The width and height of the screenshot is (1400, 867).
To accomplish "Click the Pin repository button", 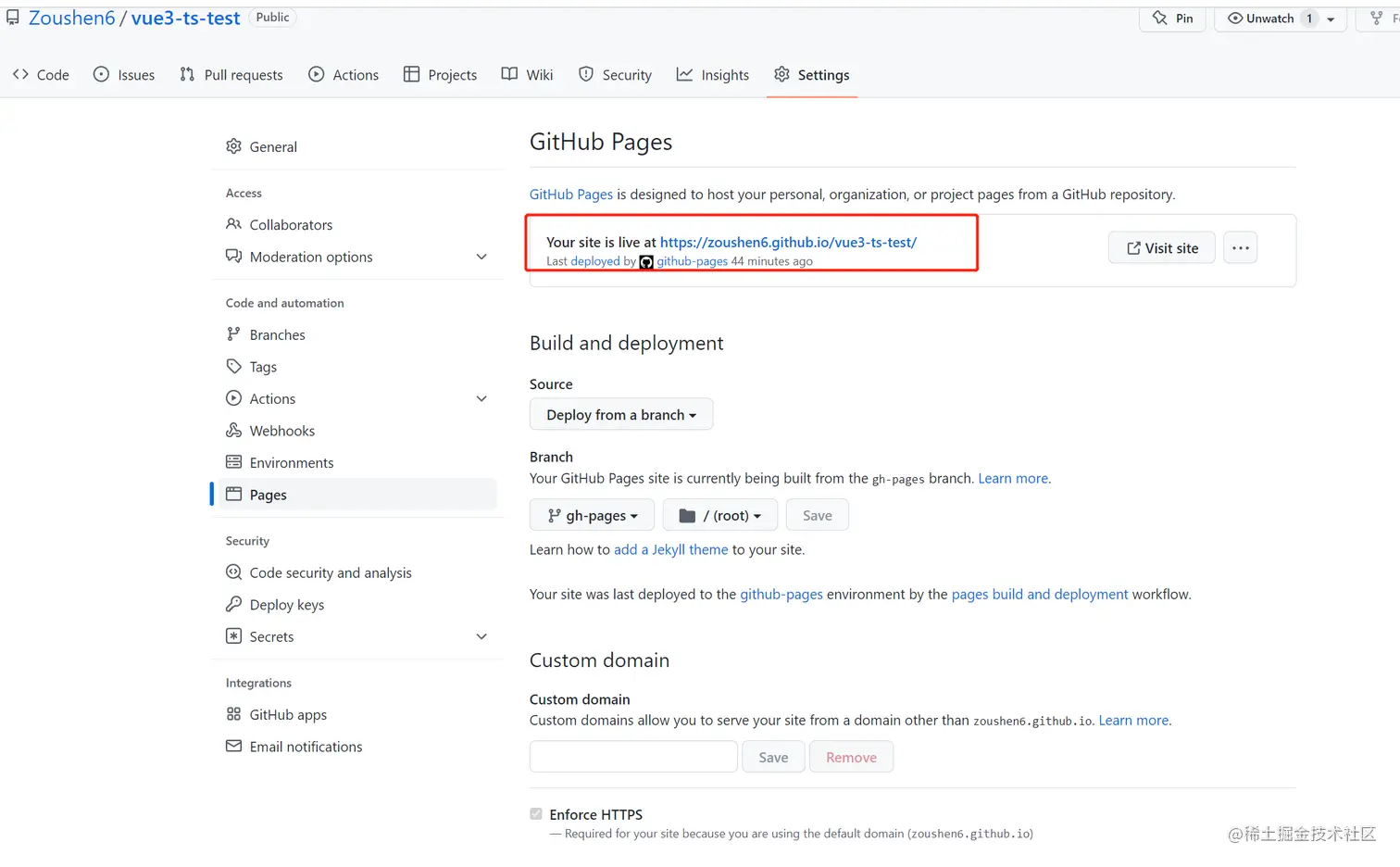I will click(x=1172, y=19).
